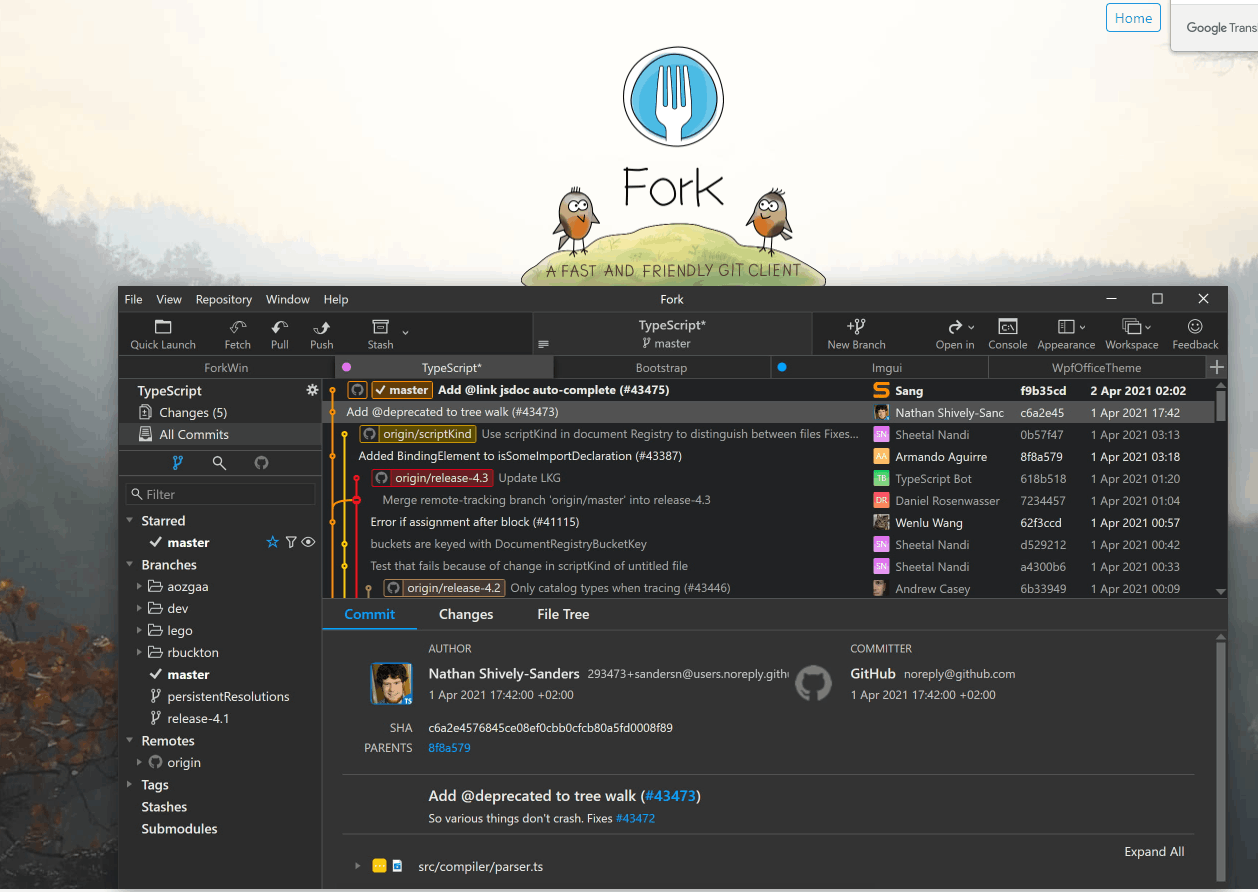Open the Help menu
The width and height of the screenshot is (1258, 892).
click(336, 299)
